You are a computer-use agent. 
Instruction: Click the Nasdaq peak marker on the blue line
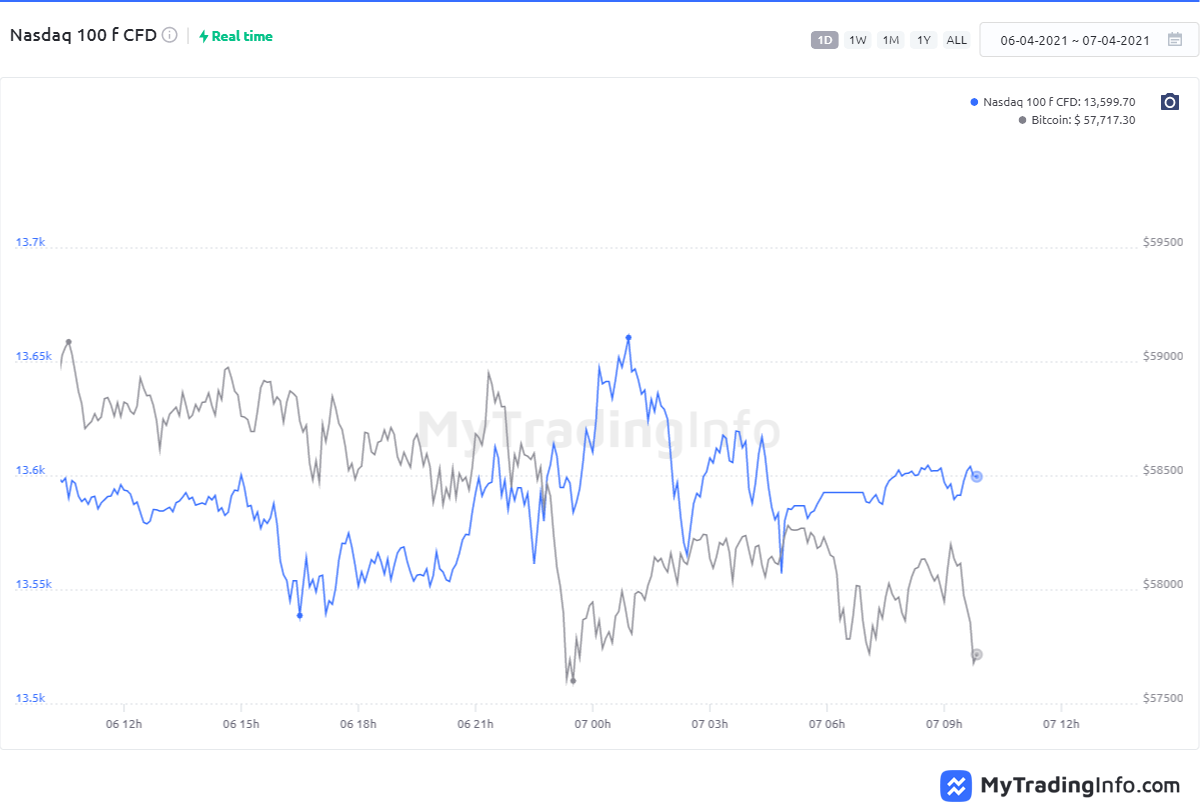click(x=628, y=337)
